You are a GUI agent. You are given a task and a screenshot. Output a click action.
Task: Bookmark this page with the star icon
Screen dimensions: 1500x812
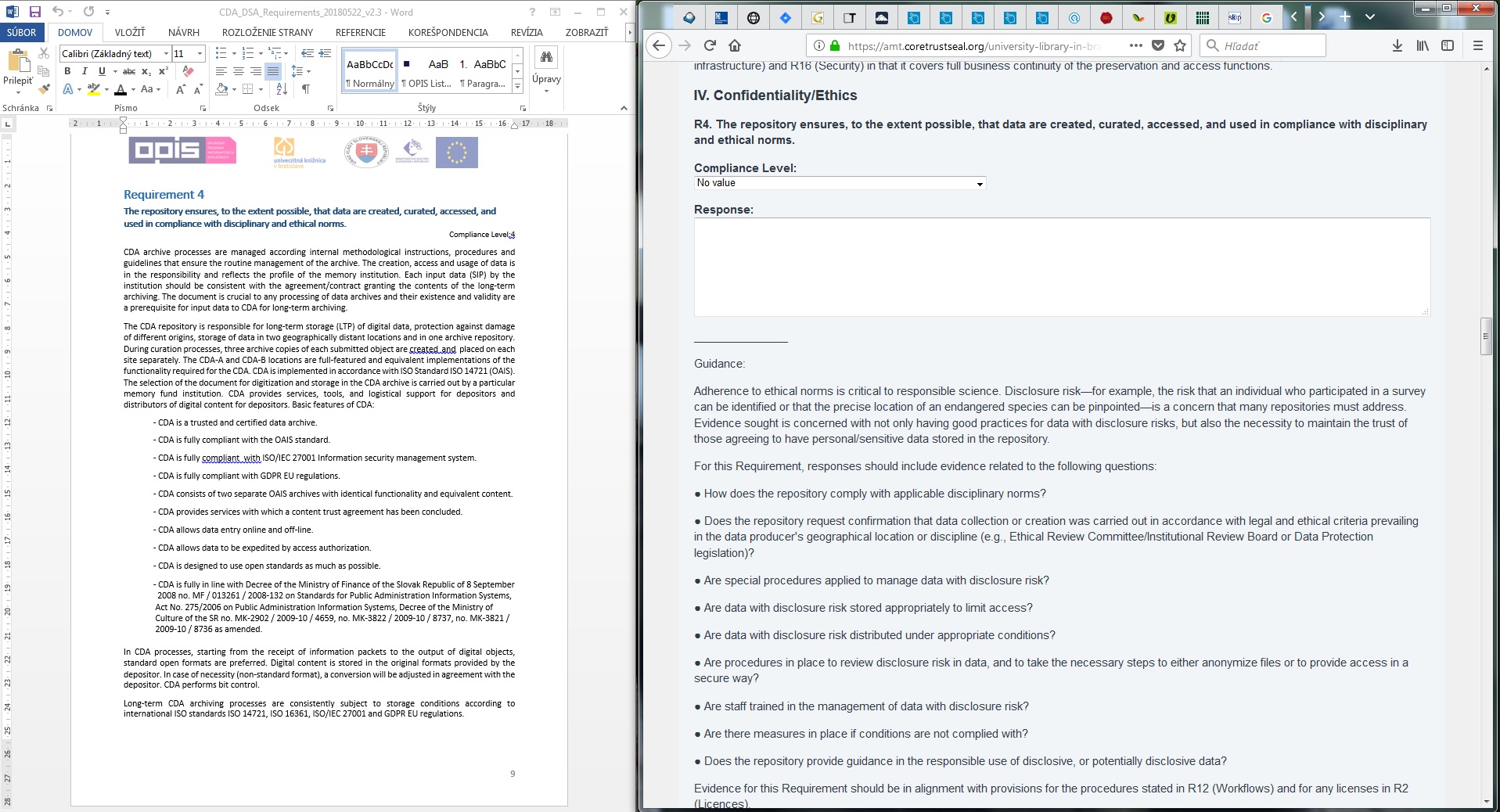tap(1180, 45)
